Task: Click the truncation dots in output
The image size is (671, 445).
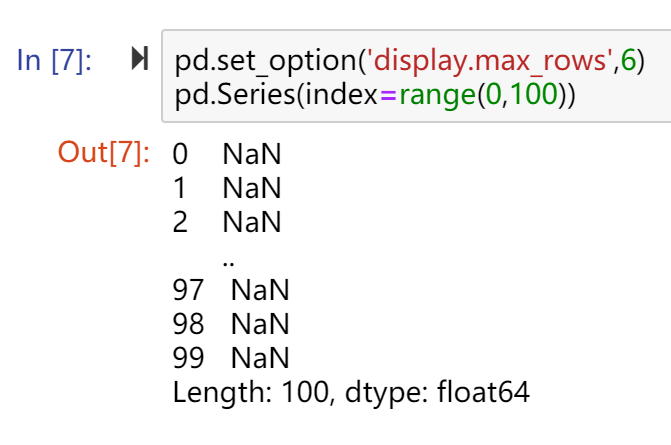Action: (x=229, y=258)
